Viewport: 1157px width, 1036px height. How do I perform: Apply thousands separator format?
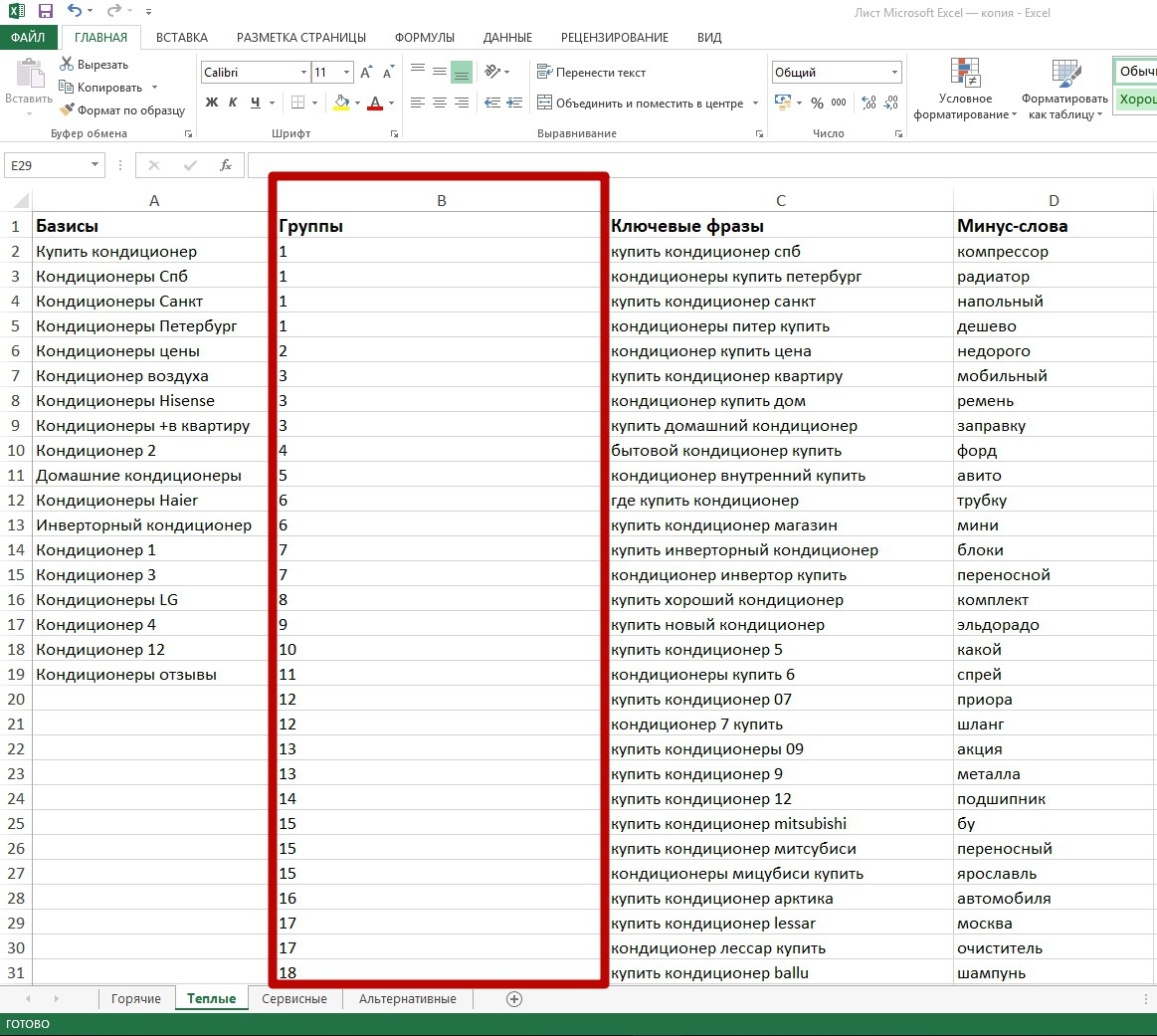click(x=839, y=103)
